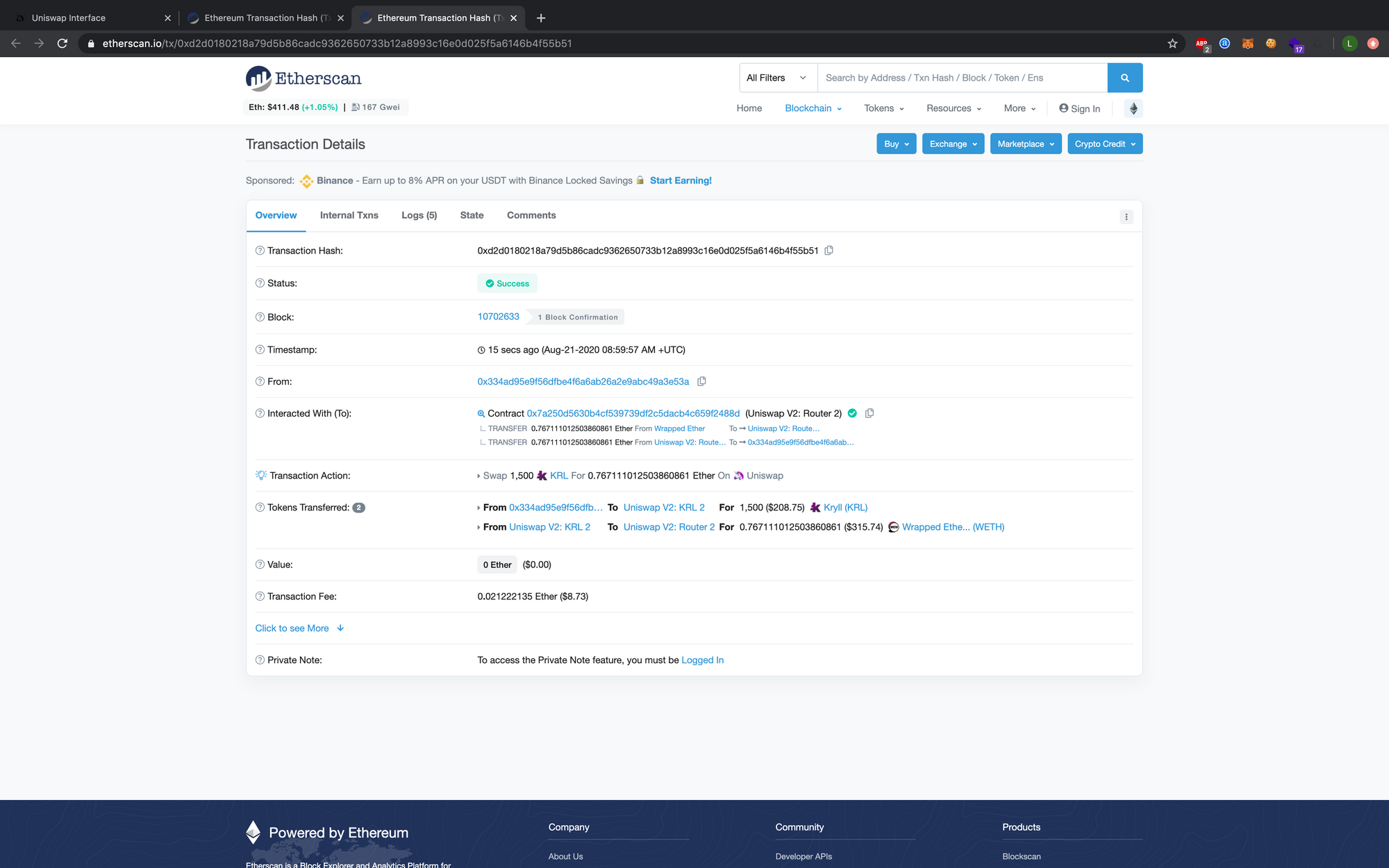Expand the More menu
The height and width of the screenshot is (868, 1389).
click(x=1020, y=108)
